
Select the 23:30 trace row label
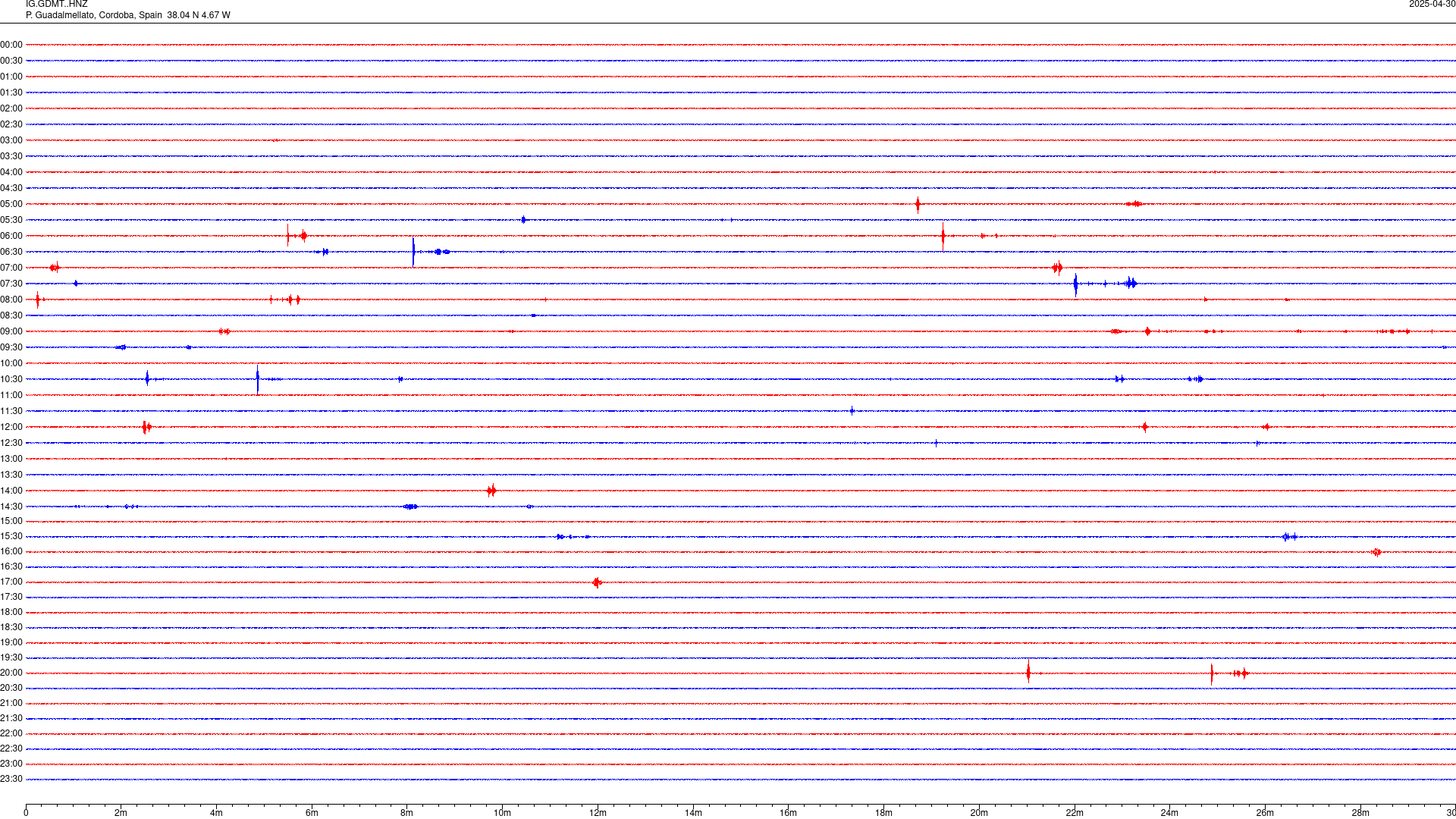tap(11, 779)
